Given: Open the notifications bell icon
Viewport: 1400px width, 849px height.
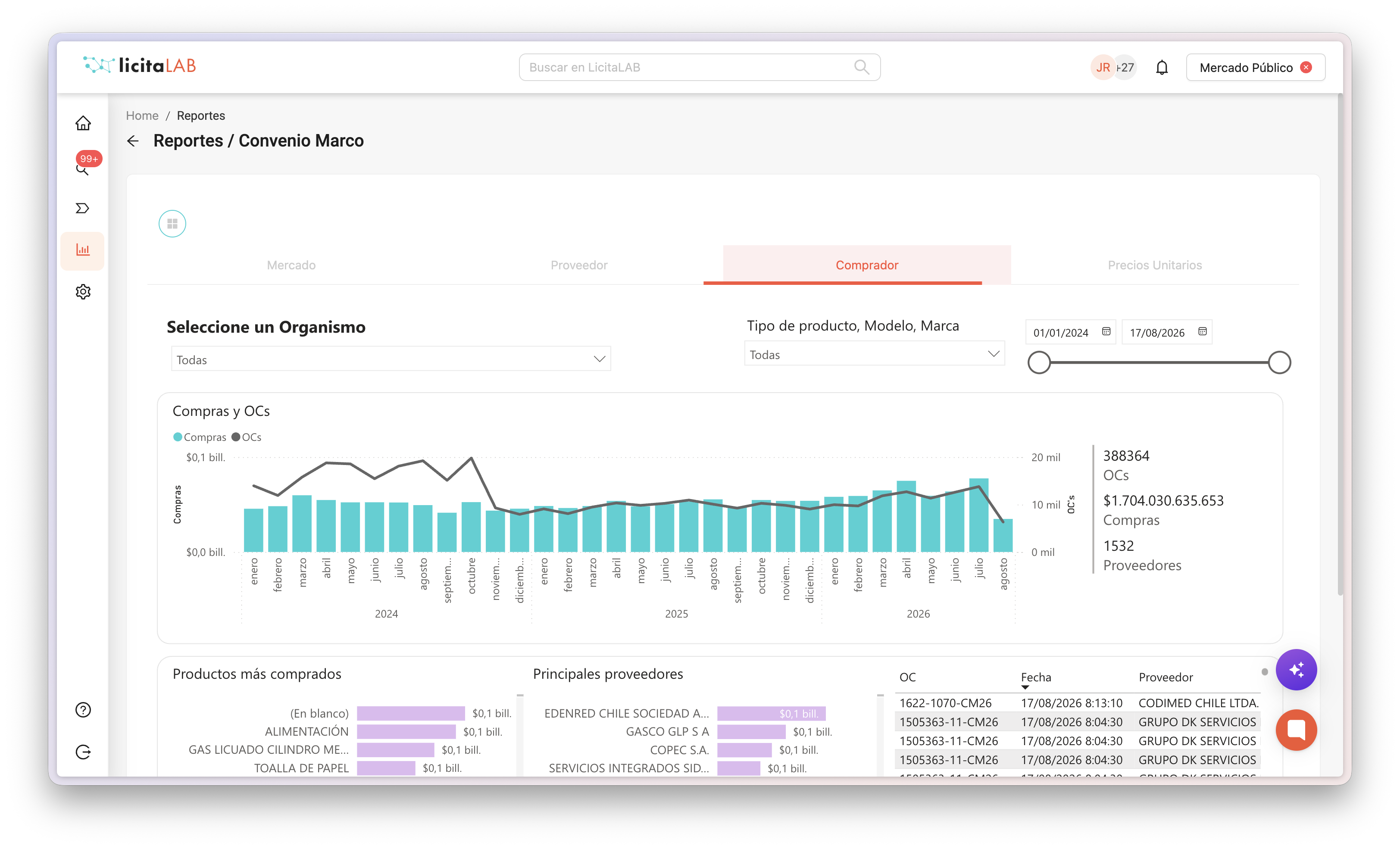Looking at the screenshot, I should tap(1162, 68).
